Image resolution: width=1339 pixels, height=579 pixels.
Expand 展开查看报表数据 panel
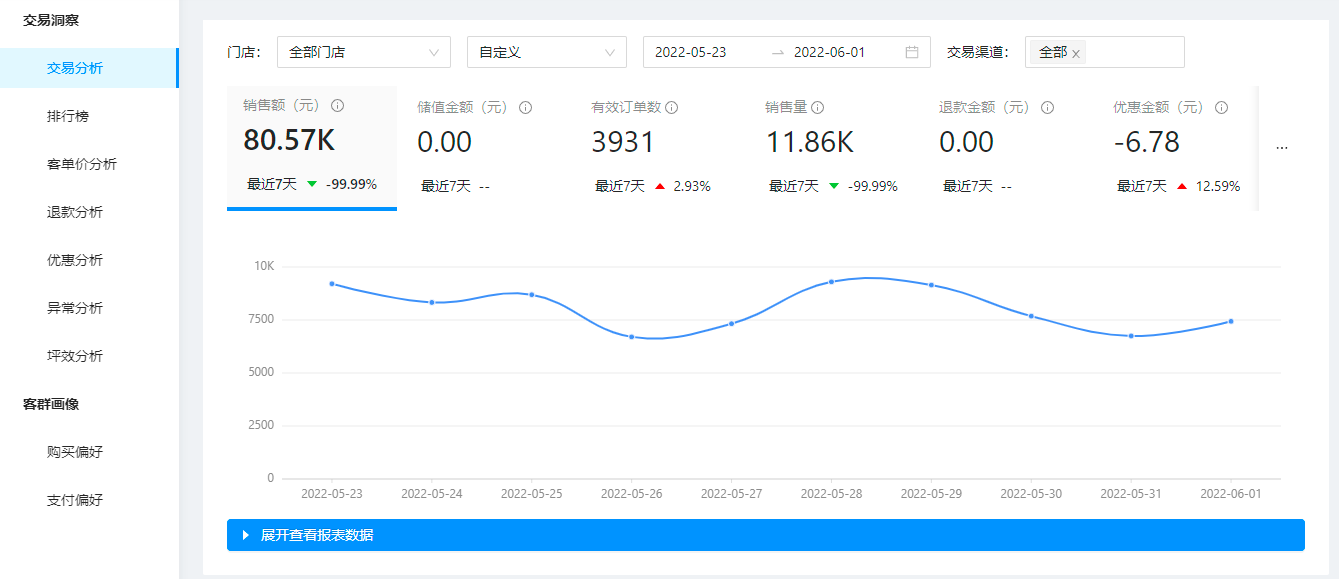[765, 535]
